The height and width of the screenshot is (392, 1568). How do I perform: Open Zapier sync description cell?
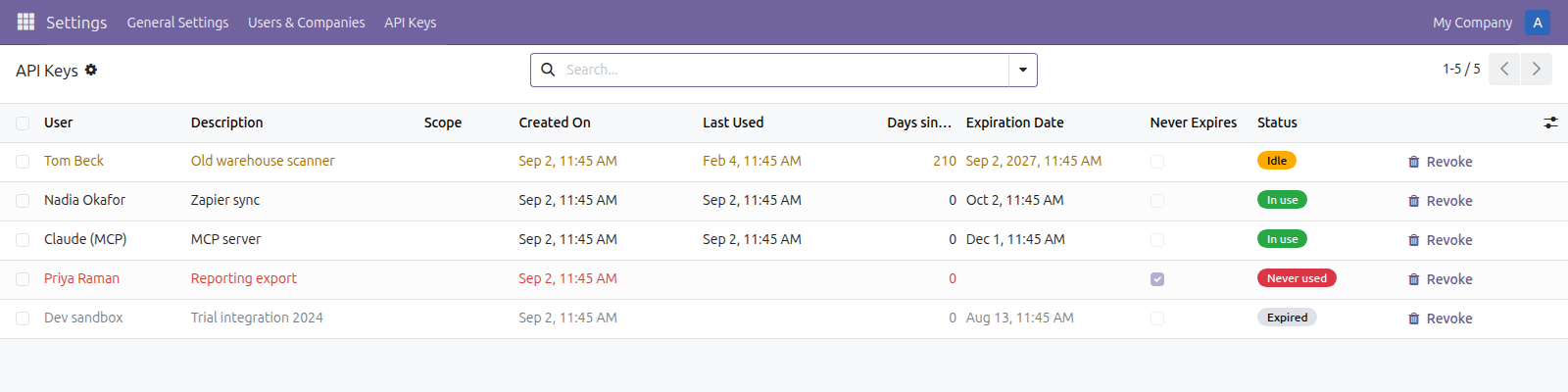click(225, 200)
